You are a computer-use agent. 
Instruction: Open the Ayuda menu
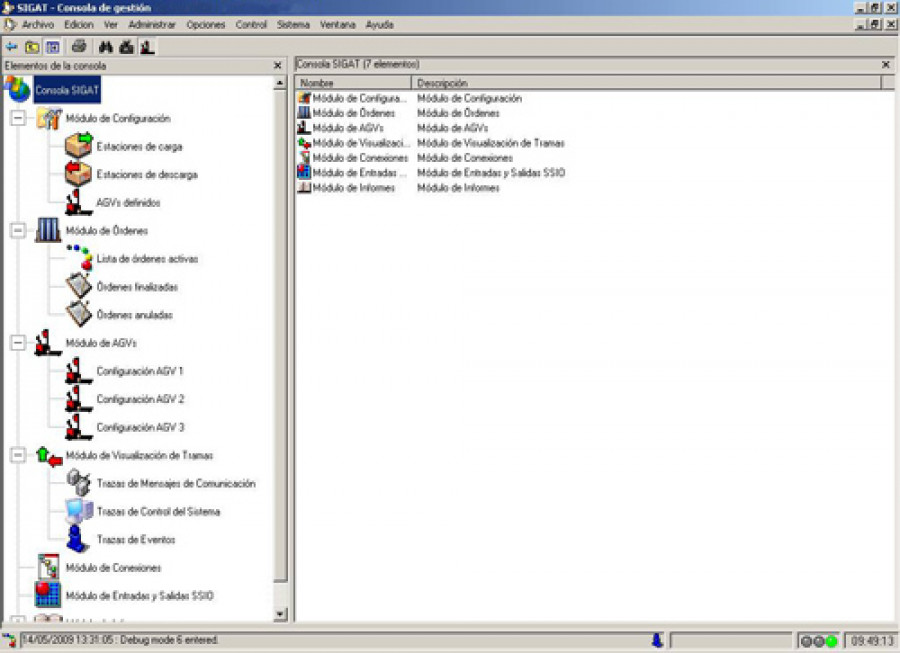pyautogui.click(x=379, y=25)
